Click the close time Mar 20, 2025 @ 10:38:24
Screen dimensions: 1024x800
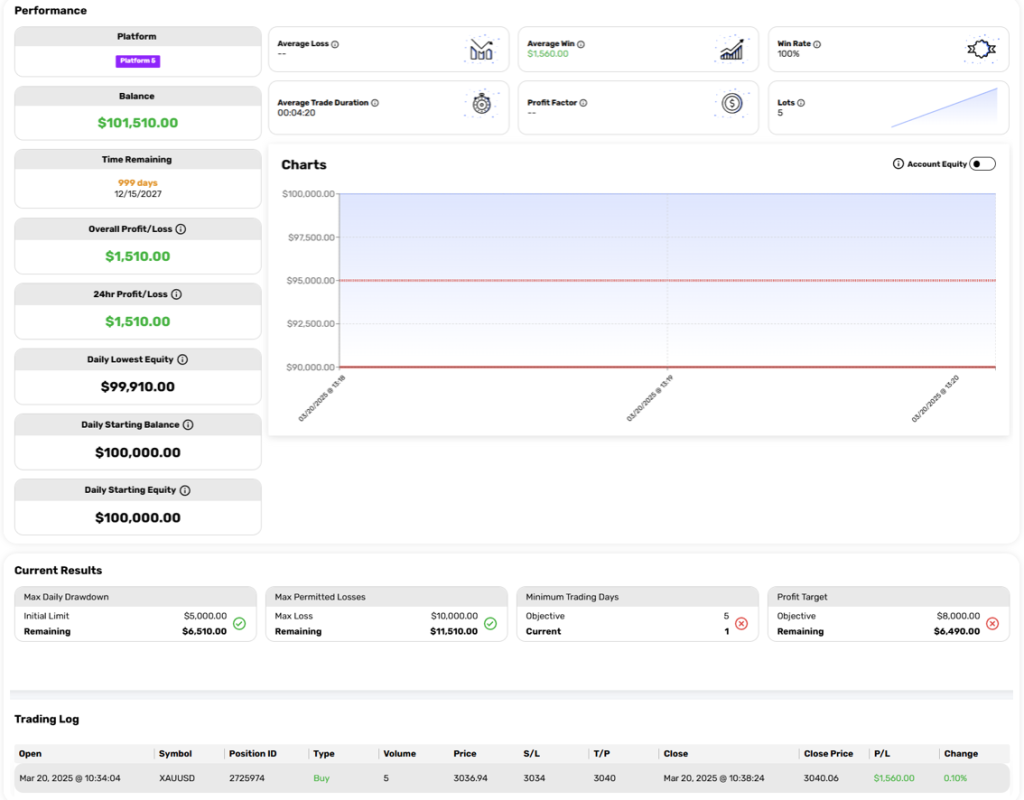[x=714, y=778]
